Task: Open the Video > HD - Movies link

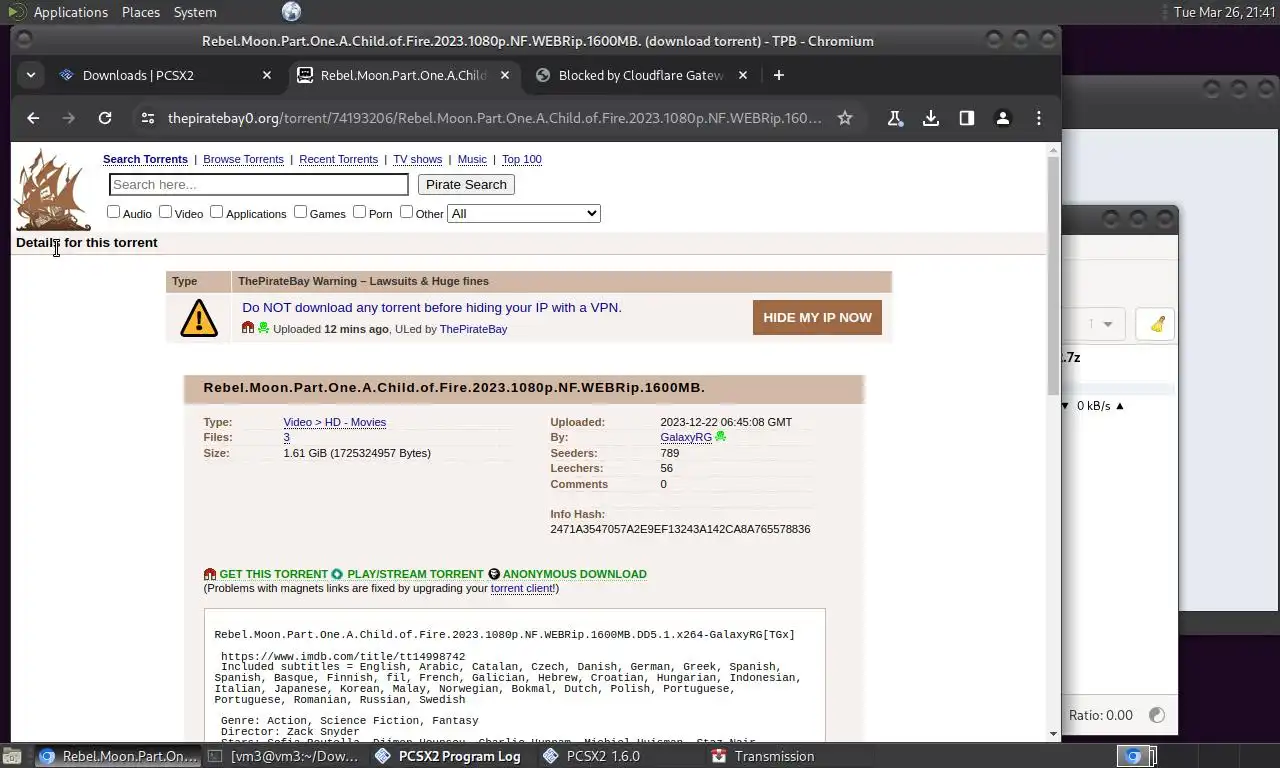Action: [x=334, y=422]
